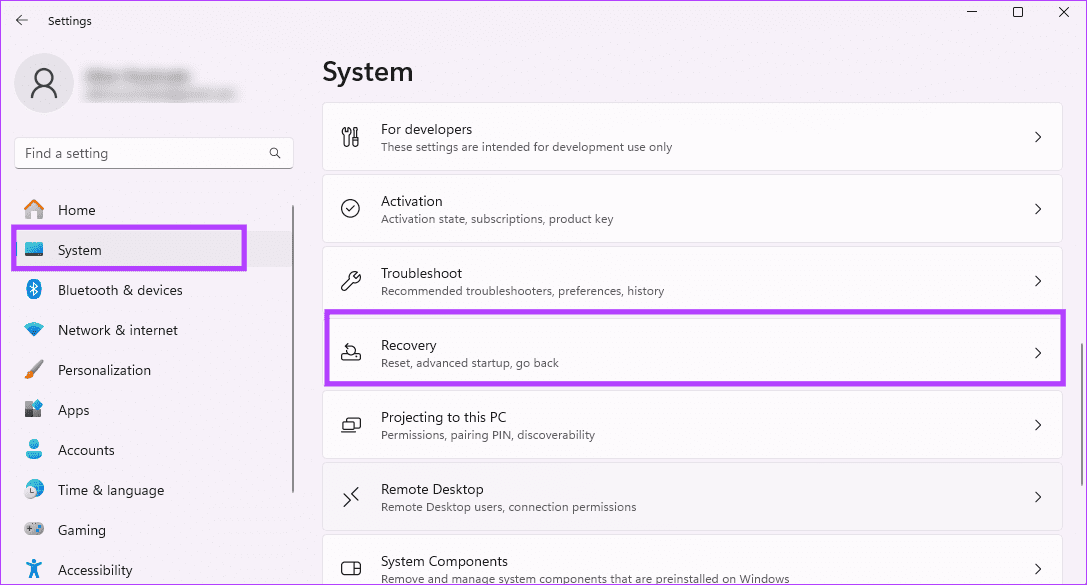Expand Projecting to this PC chevron
1087x585 pixels.
pyautogui.click(x=1038, y=425)
